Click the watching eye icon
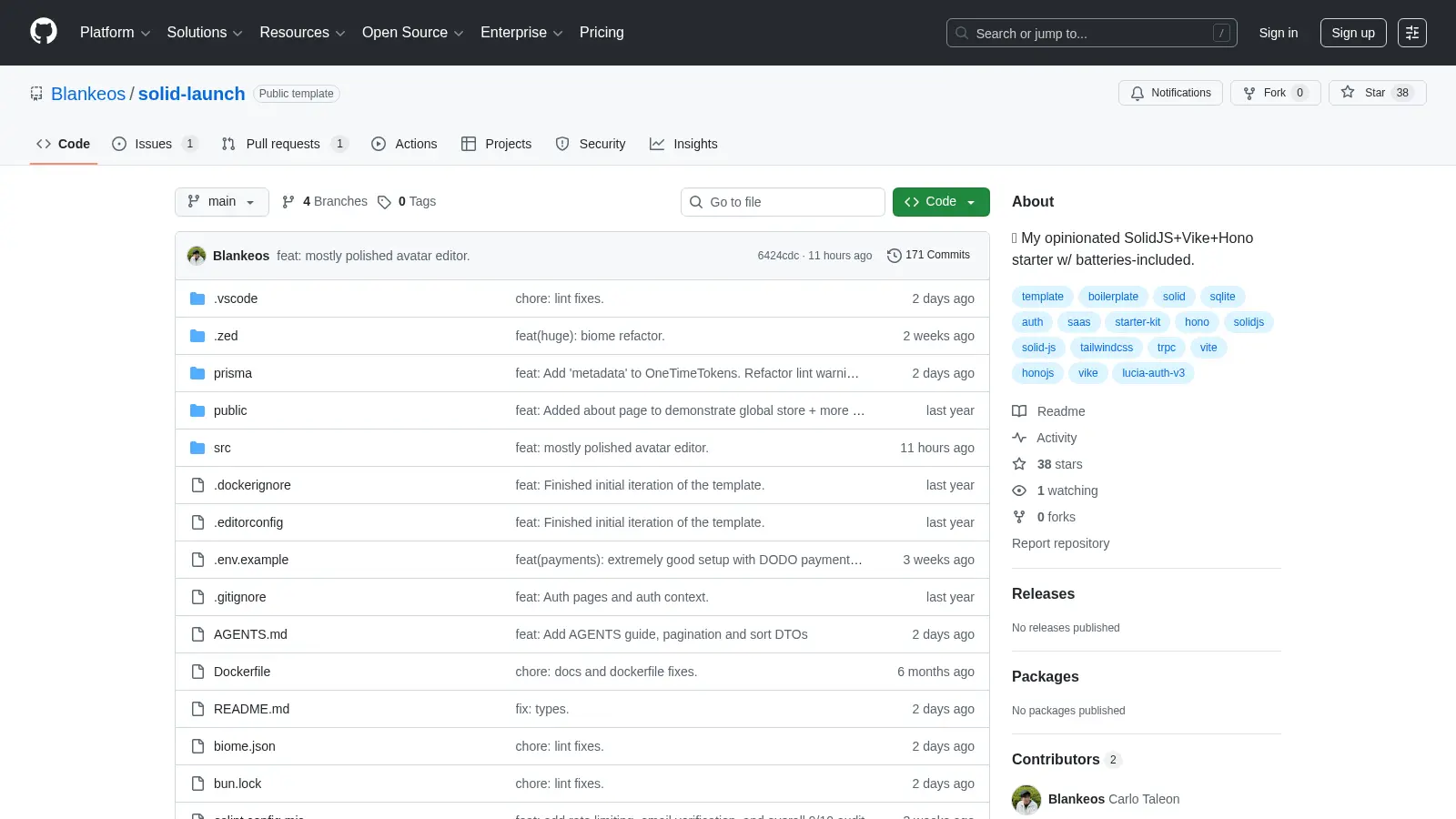Viewport: 1456px width, 819px height. (1019, 490)
